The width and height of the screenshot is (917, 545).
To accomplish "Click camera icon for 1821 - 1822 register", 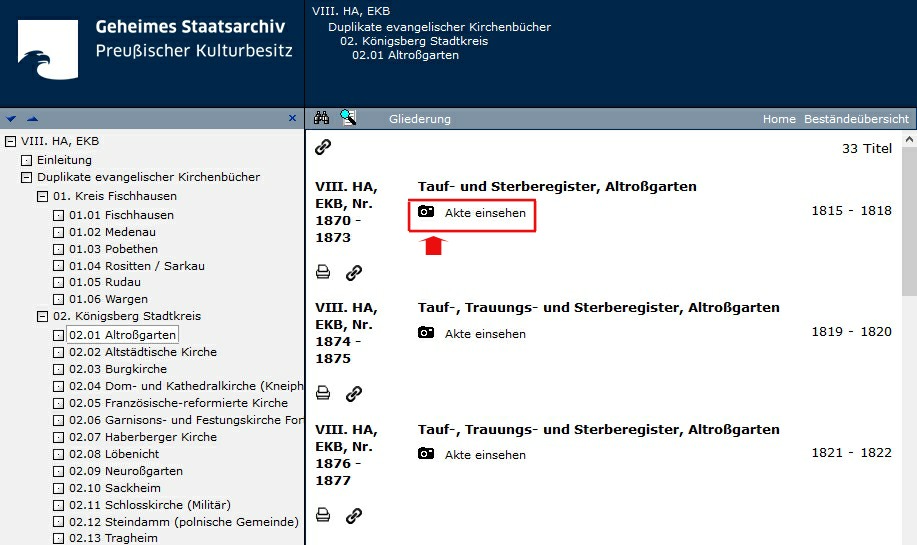I will [x=426, y=454].
